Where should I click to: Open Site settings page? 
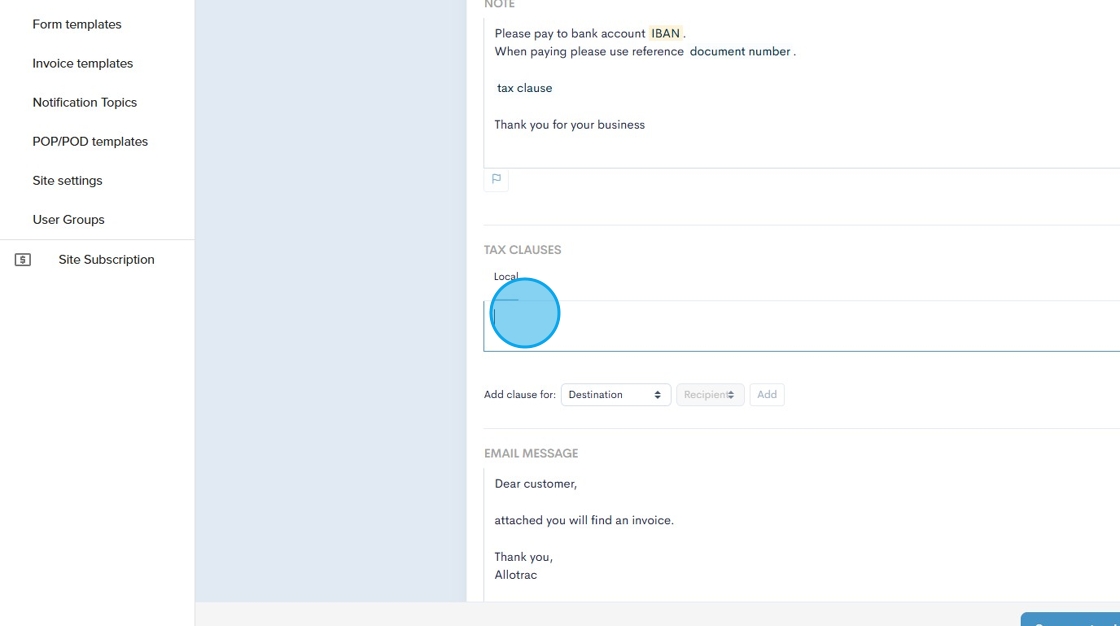pyautogui.click(x=68, y=180)
